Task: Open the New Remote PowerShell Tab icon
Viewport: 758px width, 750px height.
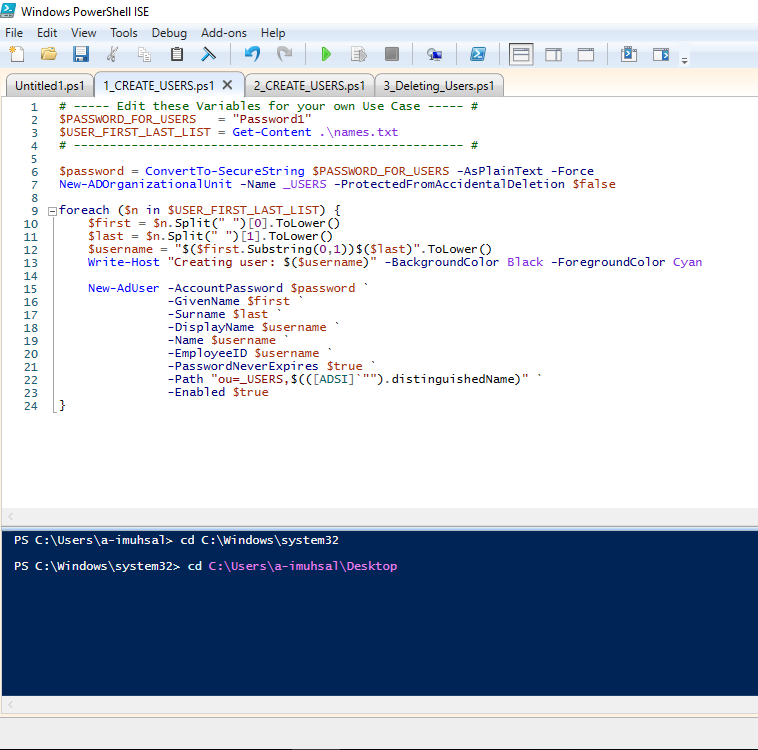Action: pos(434,54)
